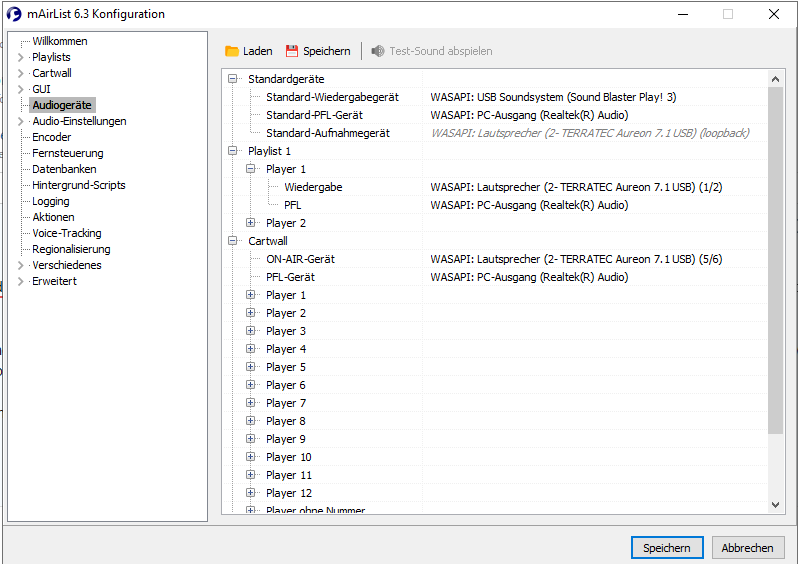Select Cartwall Player 8 row label
798x564 pixels.
click(x=286, y=421)
